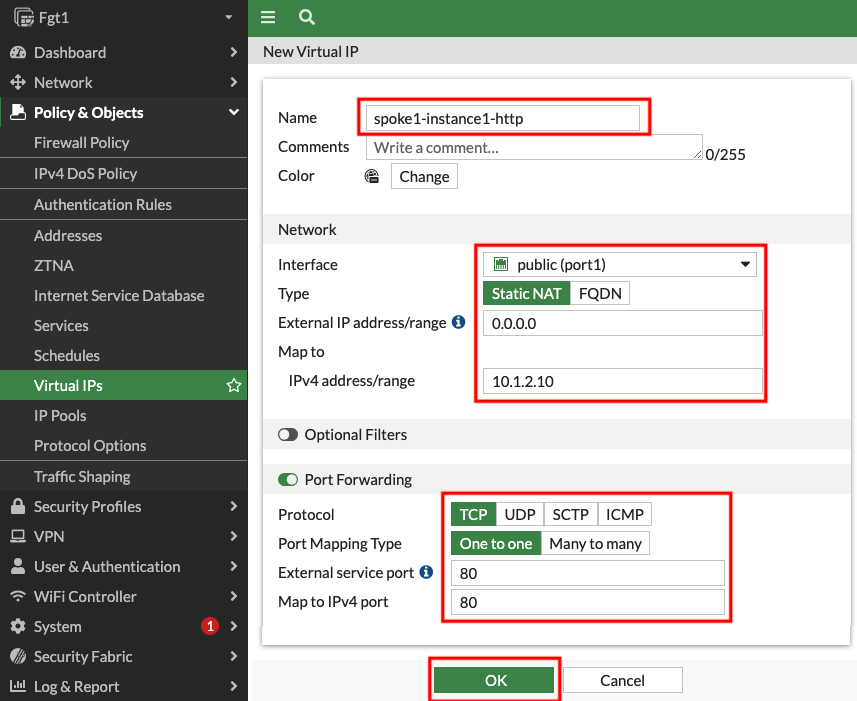The image size is (857, 701).
Task: Click the search magnifier icon
Action: [x=307, y=17]
